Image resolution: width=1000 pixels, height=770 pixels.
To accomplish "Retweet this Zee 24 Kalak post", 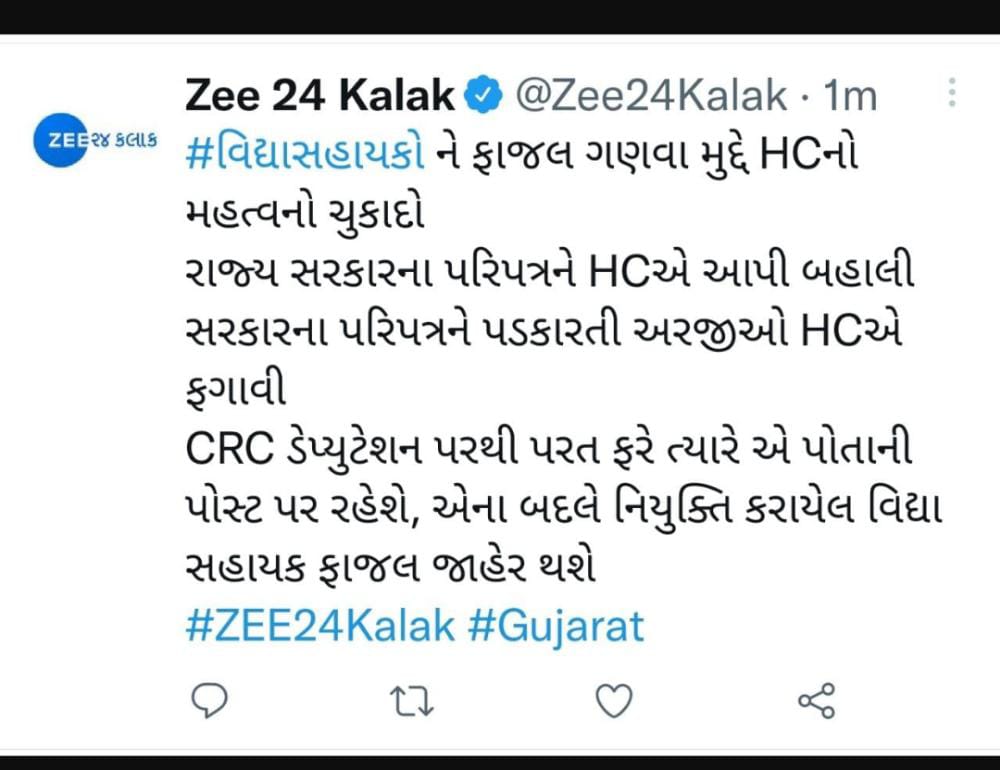I will tap(411, 700).
